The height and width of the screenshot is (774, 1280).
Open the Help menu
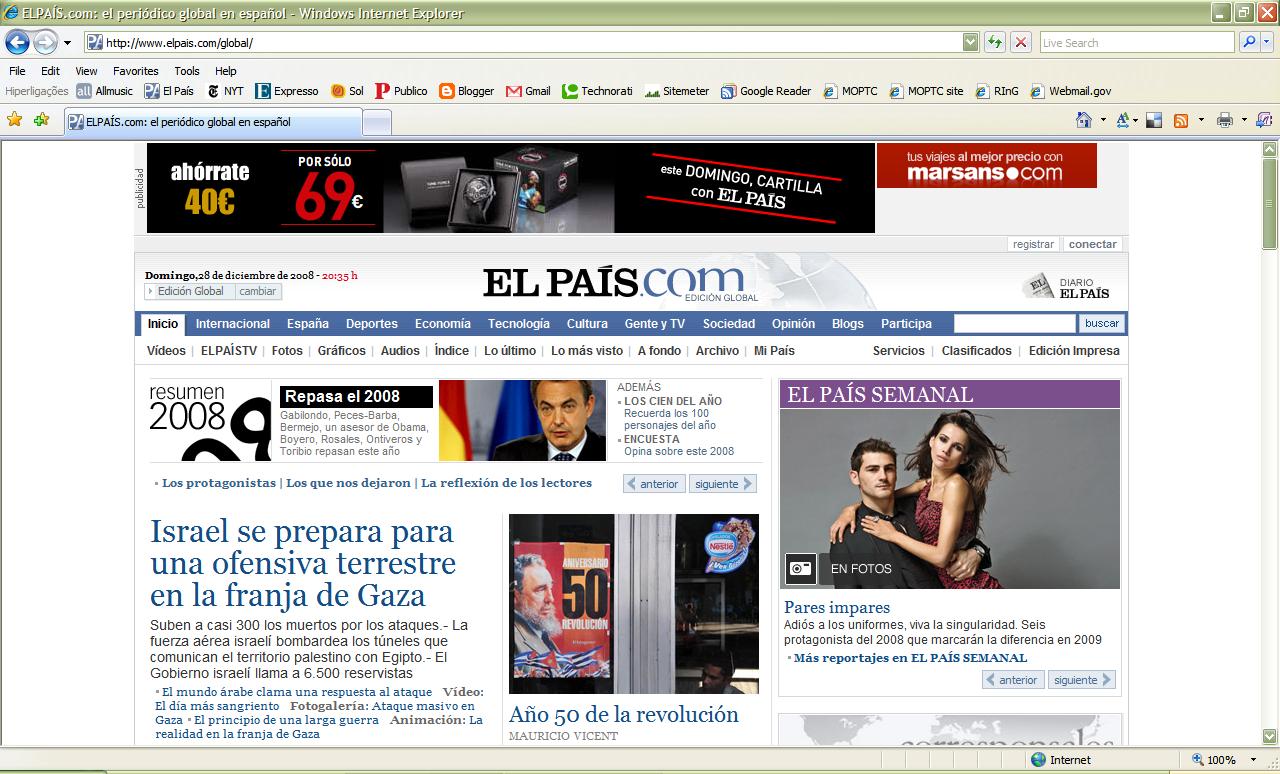point(226,71)
